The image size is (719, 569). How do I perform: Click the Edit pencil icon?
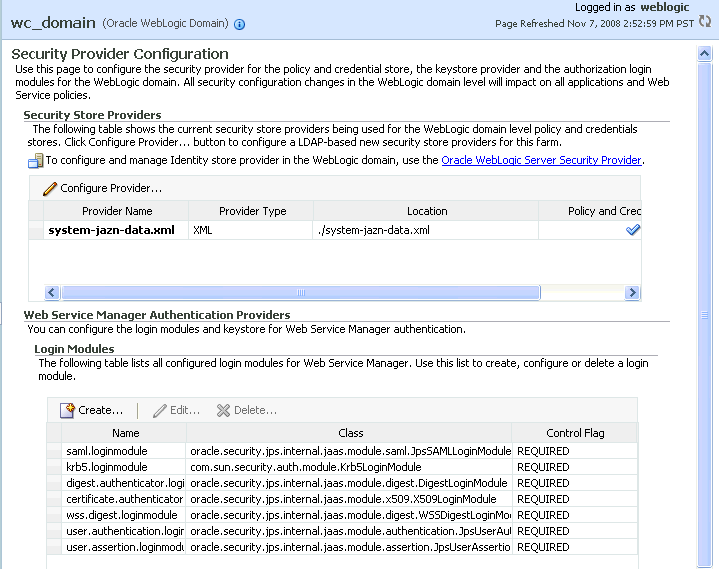tap(160, 410)
